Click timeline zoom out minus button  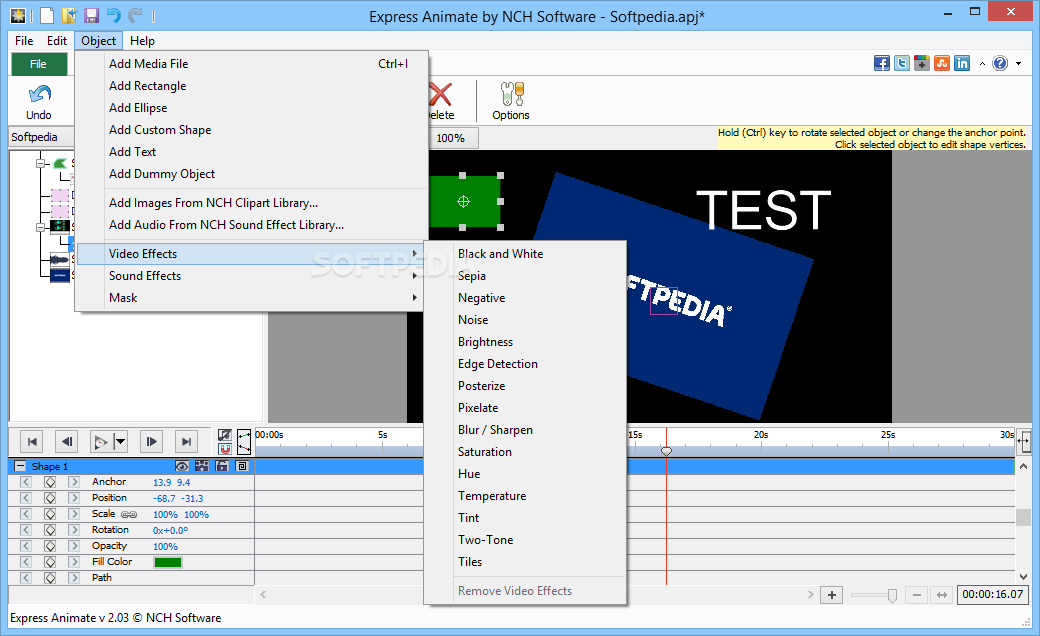point(917,595)
